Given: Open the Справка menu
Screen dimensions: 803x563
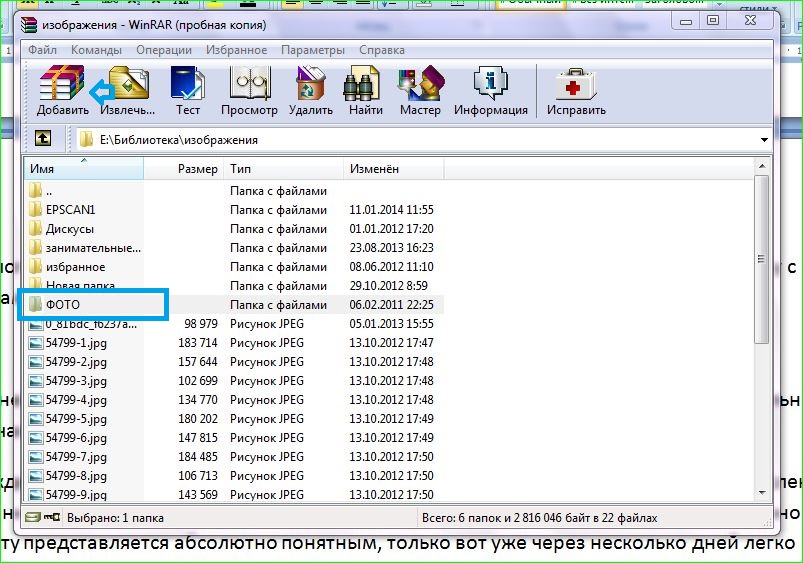Looking at the screenshot, I should [x=382, y=50].
